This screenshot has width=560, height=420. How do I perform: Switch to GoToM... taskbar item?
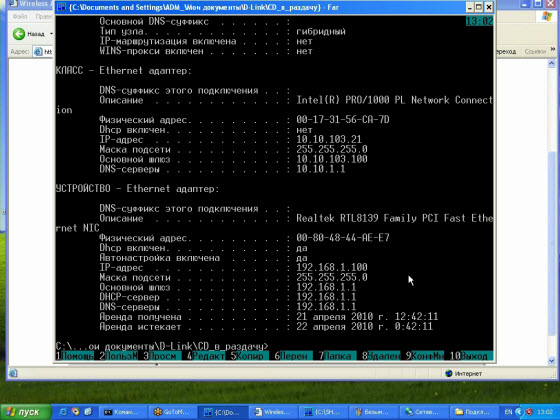[x=171, y=412]
